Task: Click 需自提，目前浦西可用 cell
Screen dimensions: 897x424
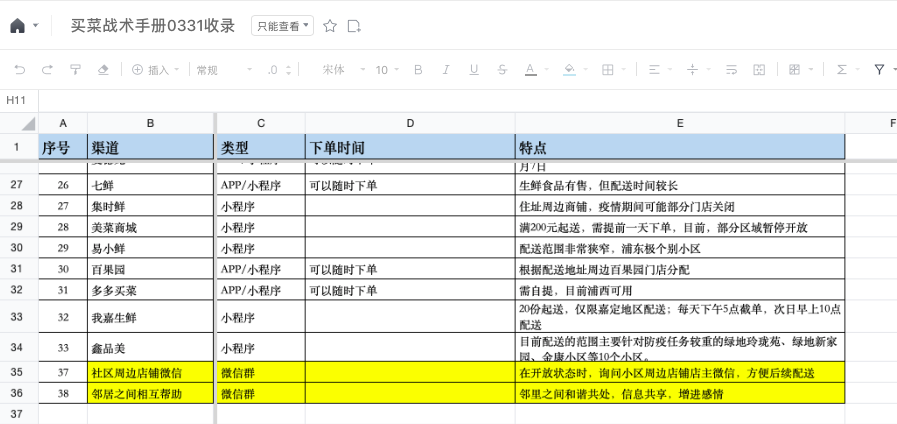Action: tap(680, 290)
